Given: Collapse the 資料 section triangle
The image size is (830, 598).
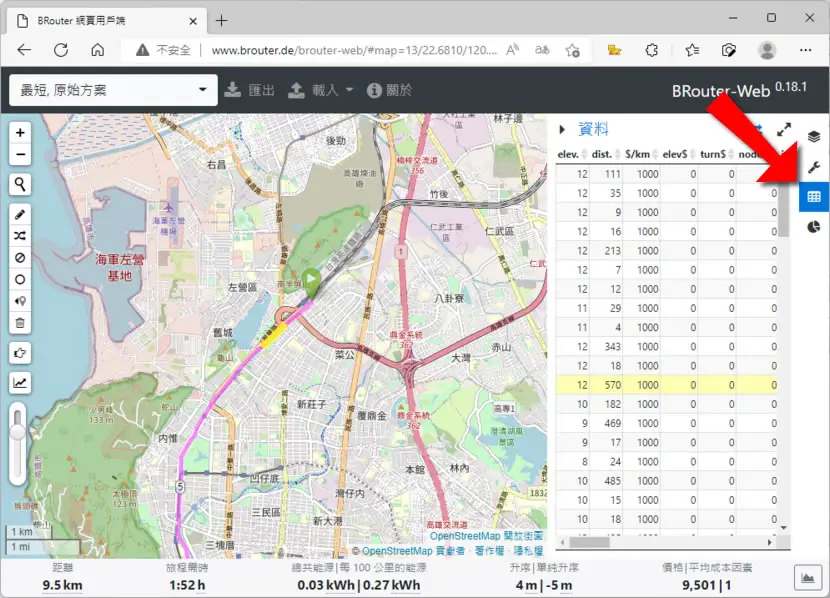Looking at the screenshot, I should [x=562, y=129].
